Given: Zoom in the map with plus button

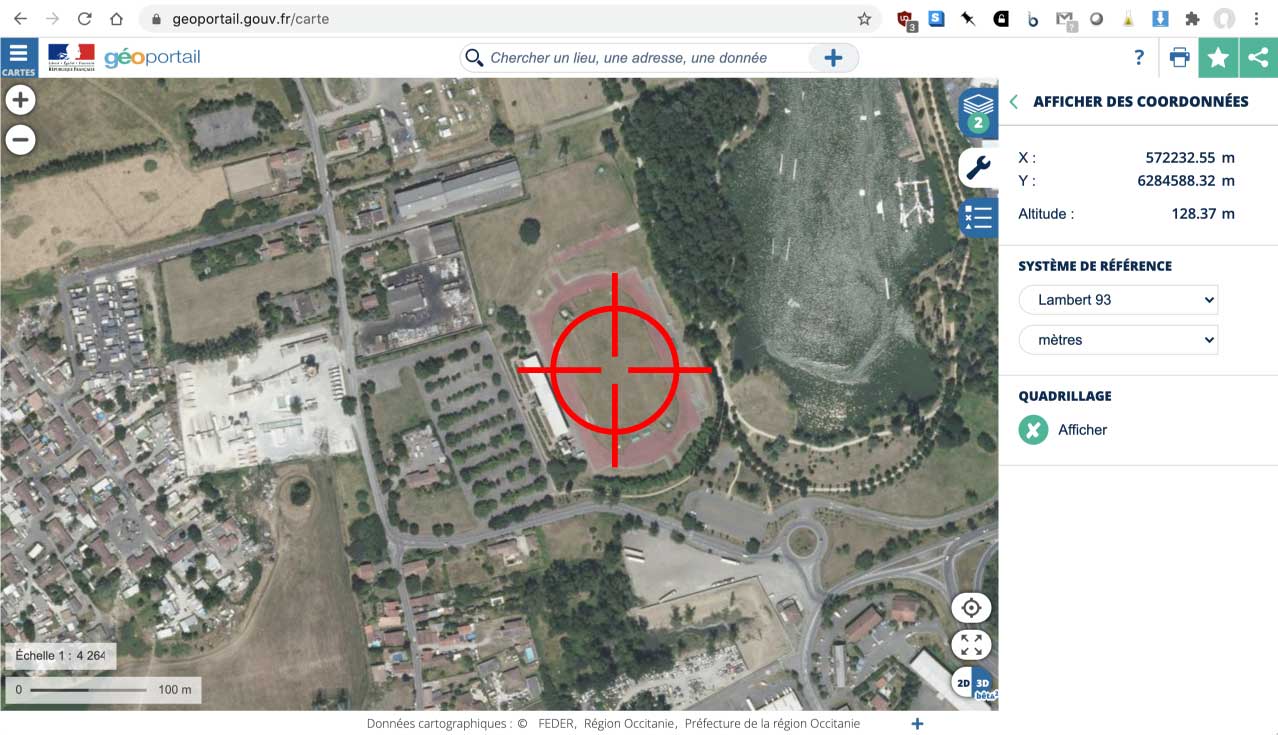Looking at the screenshot, I should coord(20,100).
